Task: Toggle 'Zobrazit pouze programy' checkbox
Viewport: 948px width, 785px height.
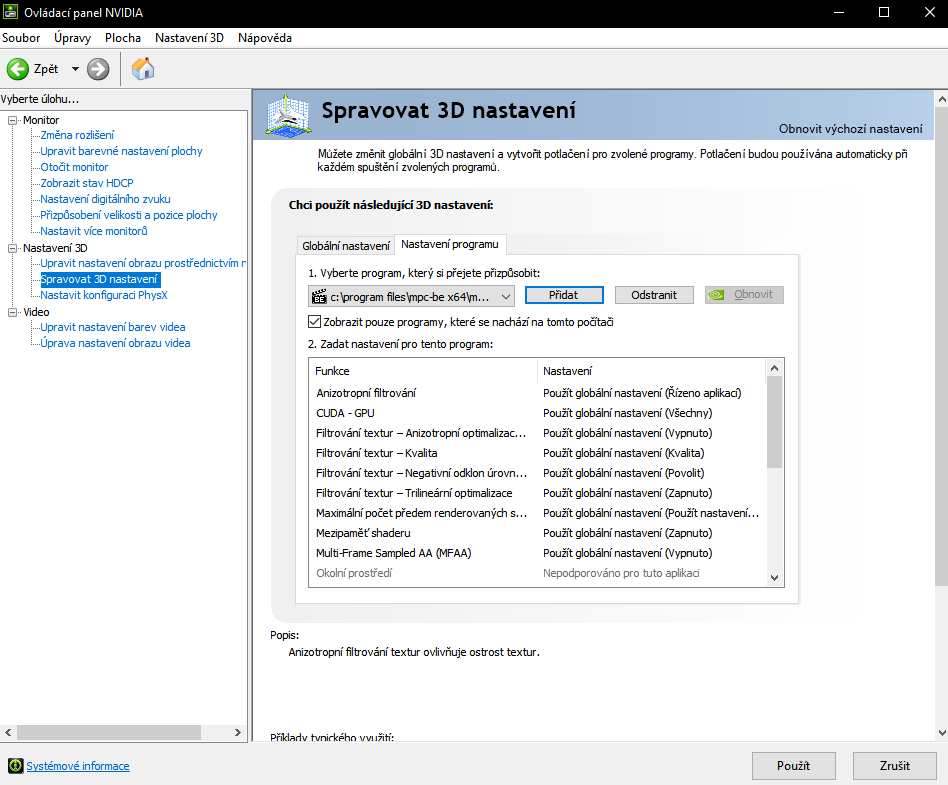Action: tap(314, 322)
